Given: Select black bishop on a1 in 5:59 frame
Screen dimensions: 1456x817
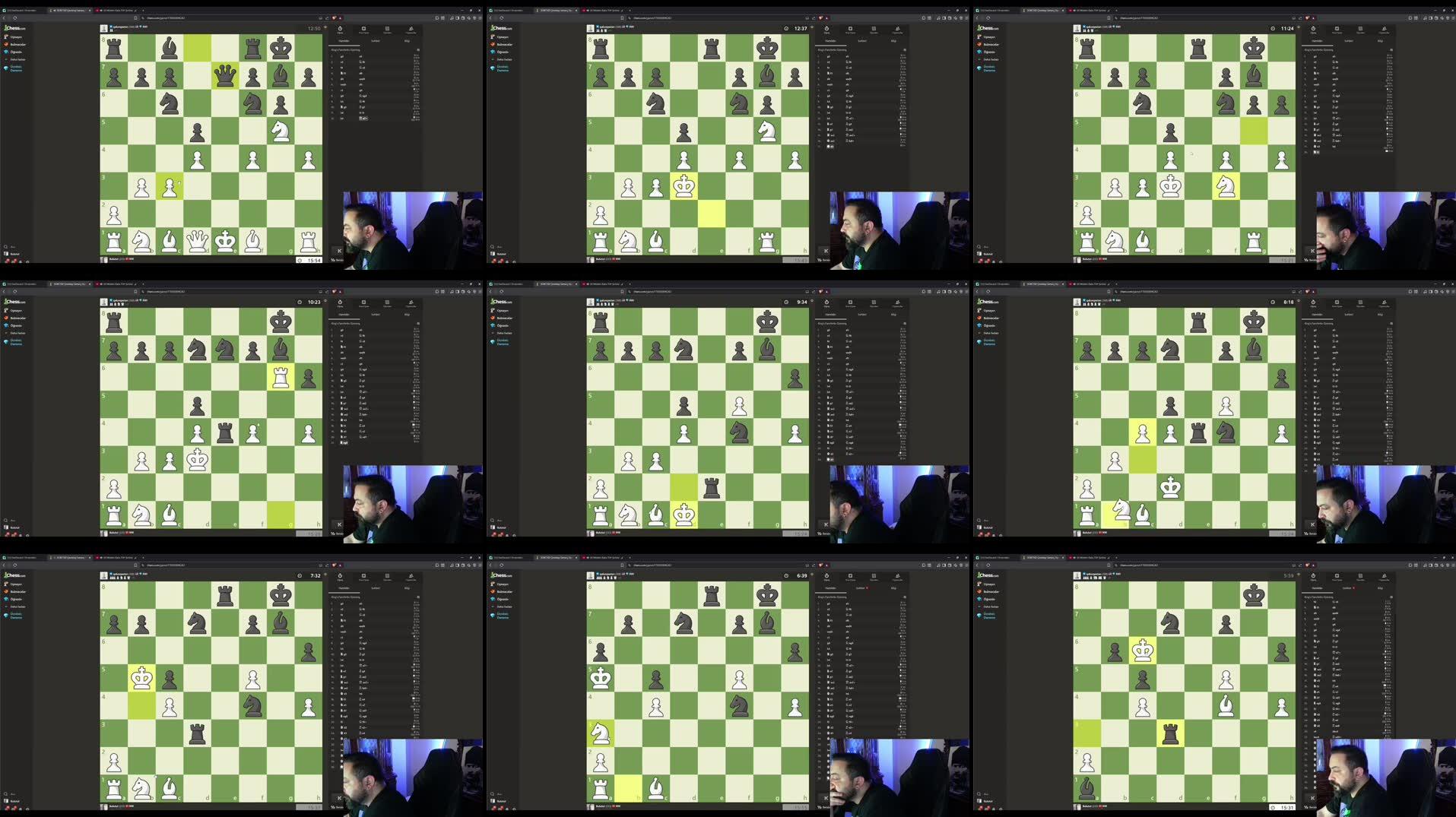Looking at the screenshot, I should (x=1087, y=789).
